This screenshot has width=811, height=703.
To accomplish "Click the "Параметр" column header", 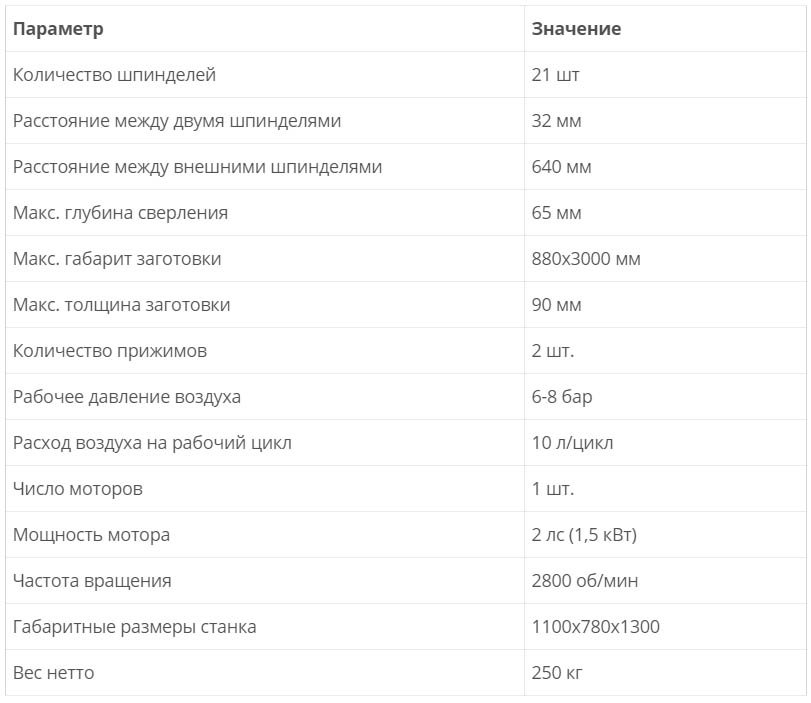I will pyautogui.click(x=58, y=29).
